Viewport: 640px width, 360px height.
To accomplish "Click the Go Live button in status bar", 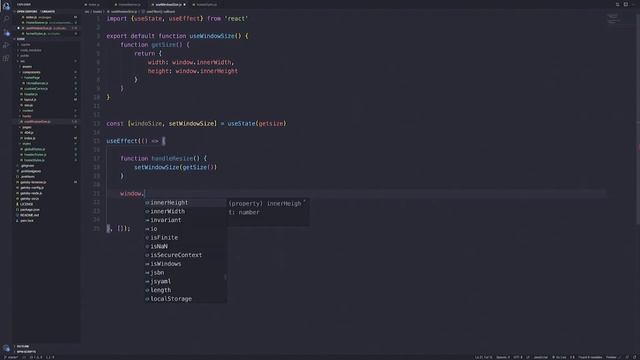I will click(559, 358).
